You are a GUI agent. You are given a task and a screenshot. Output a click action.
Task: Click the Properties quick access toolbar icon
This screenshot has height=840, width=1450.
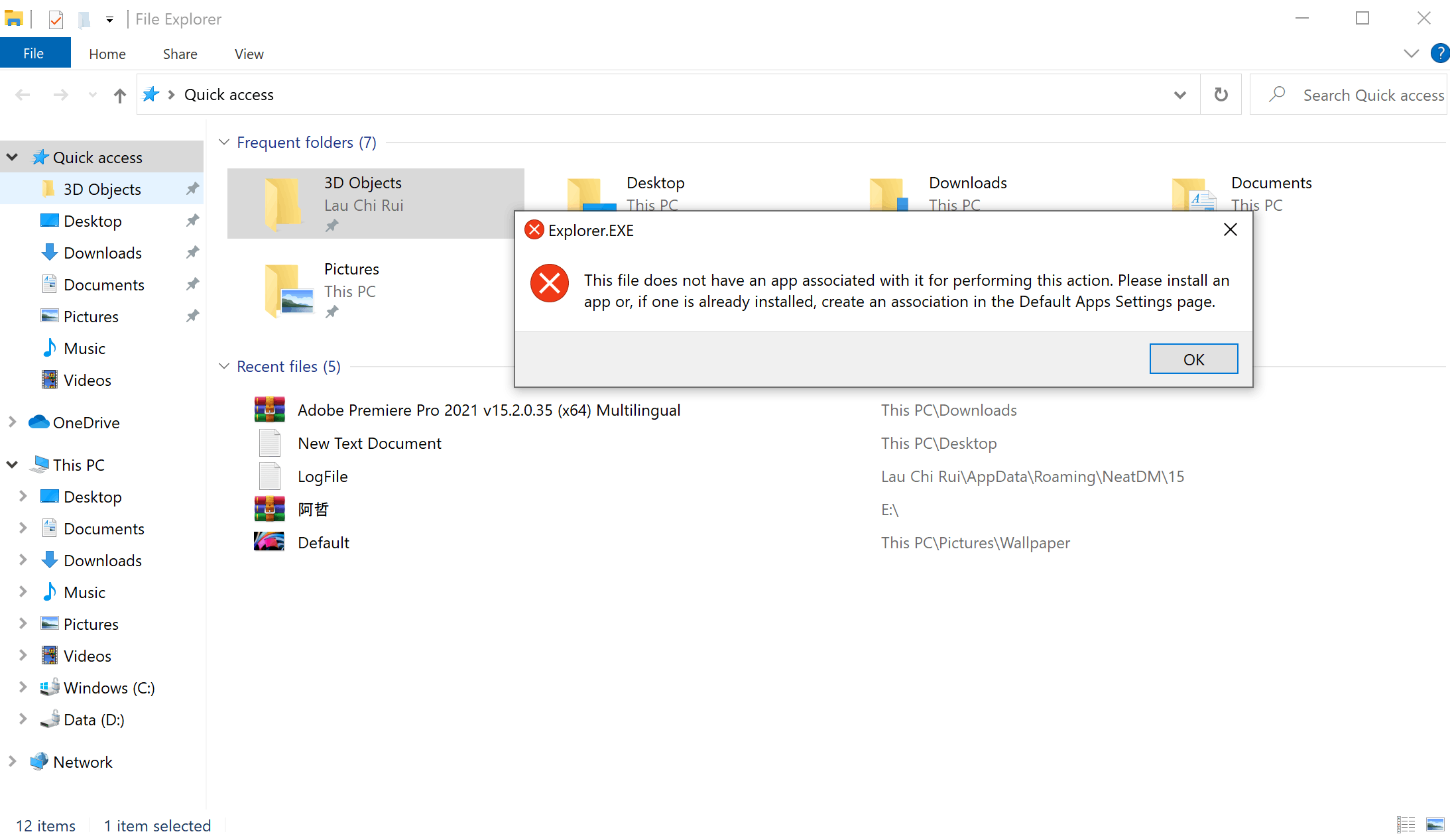56,19
